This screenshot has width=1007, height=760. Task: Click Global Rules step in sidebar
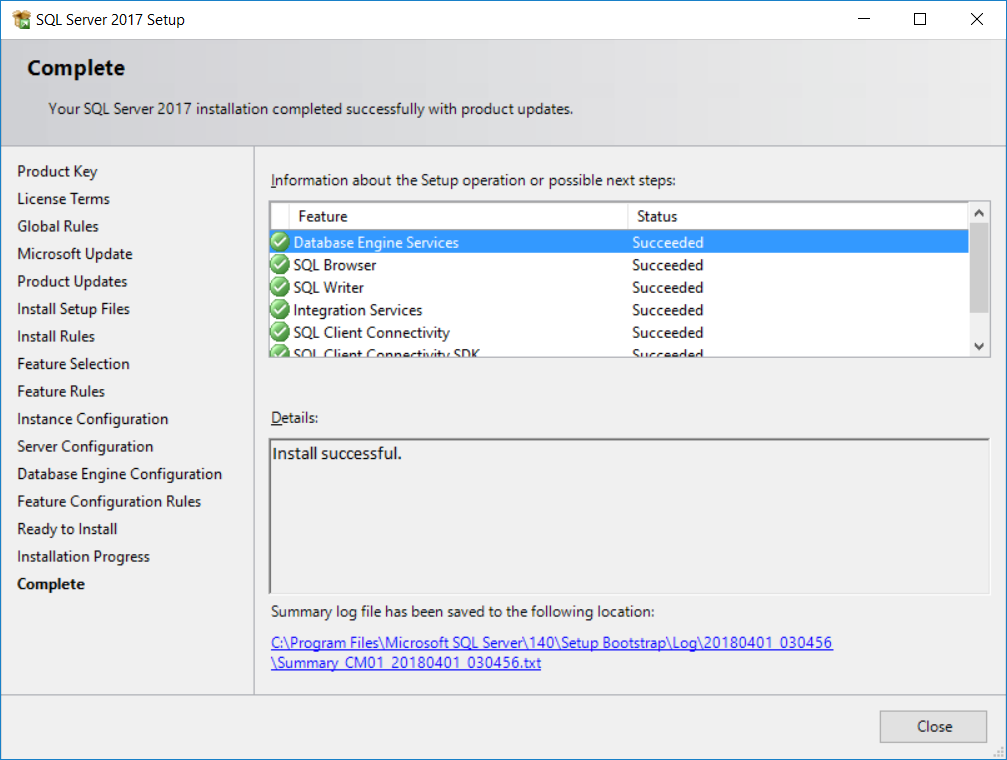point(58,227)
